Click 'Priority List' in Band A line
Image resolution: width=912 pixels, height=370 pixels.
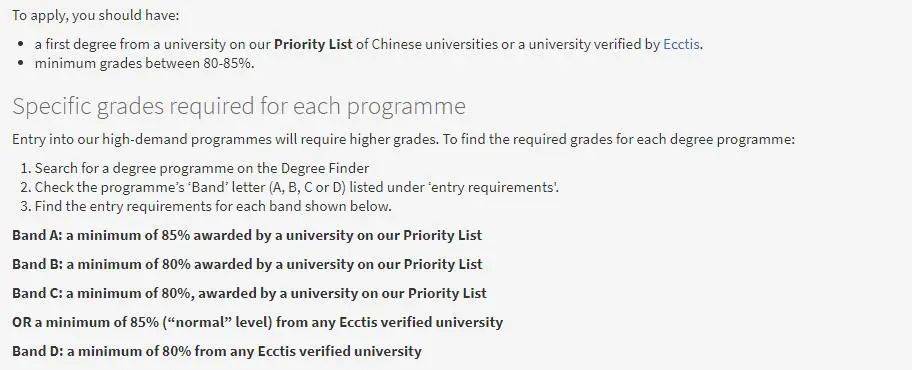pos(443,236)
